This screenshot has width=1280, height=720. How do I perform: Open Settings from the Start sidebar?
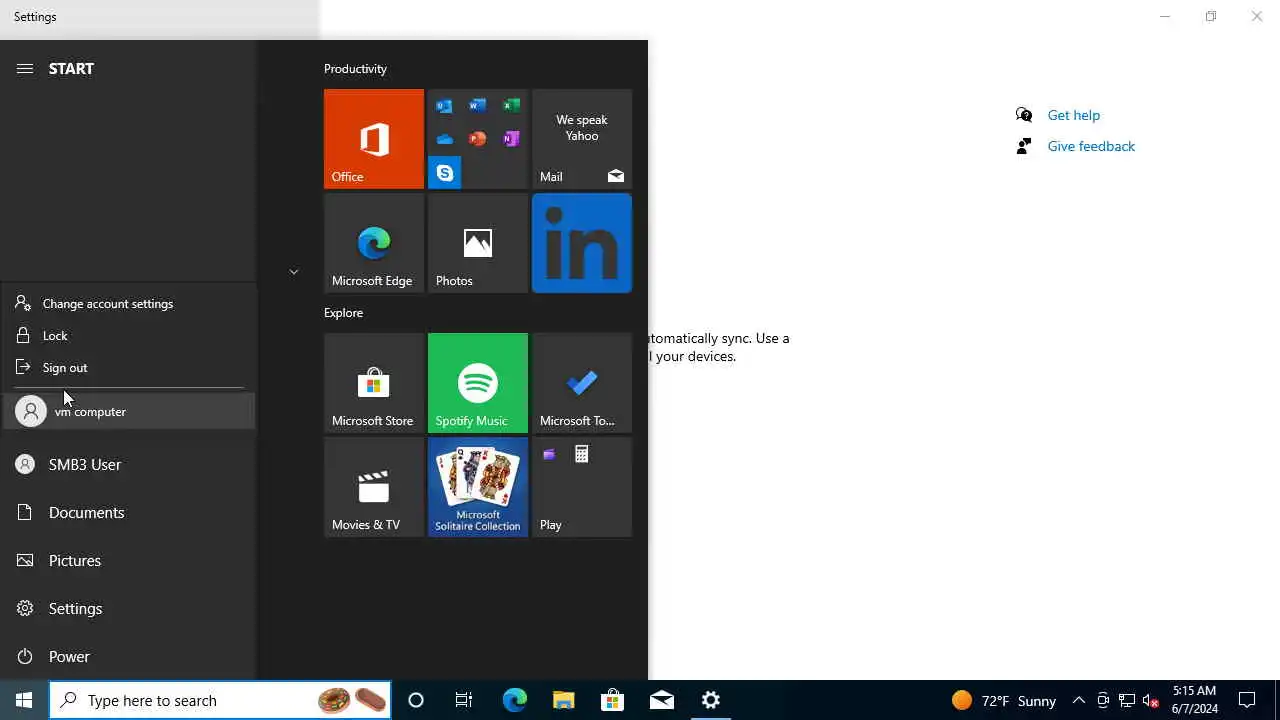(128, 608)
